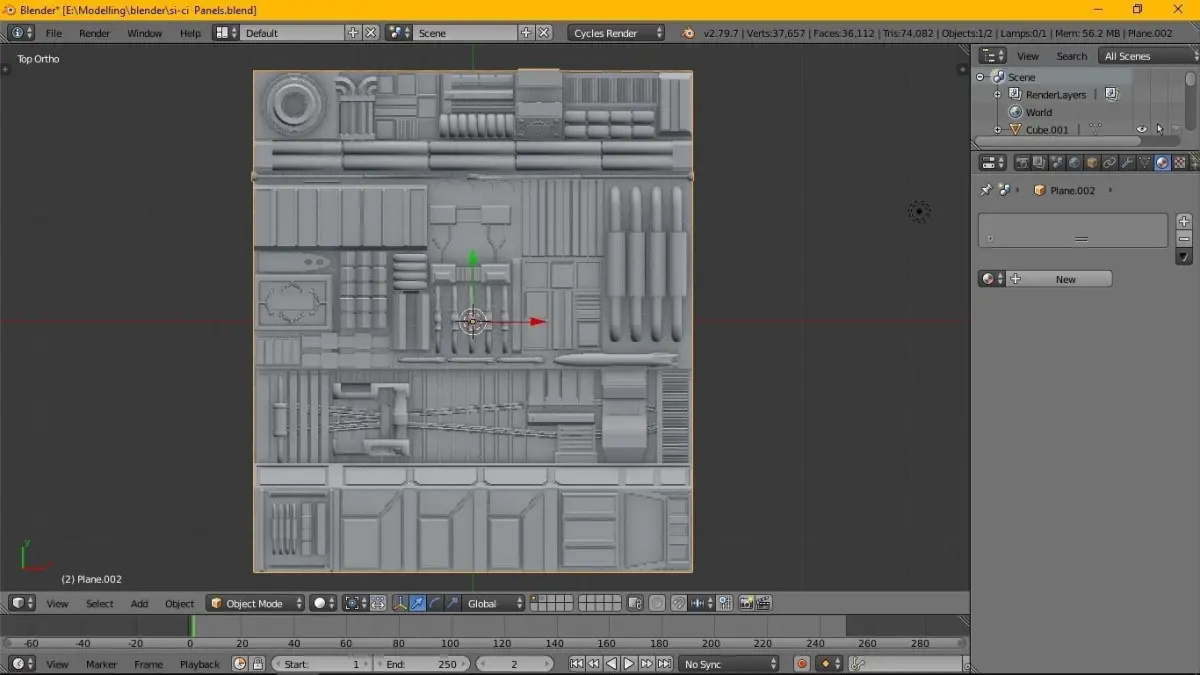Toggle visibility eye for Cube.001
1200x675 pixels.
pyautogui.click(x=1142, y=129)
